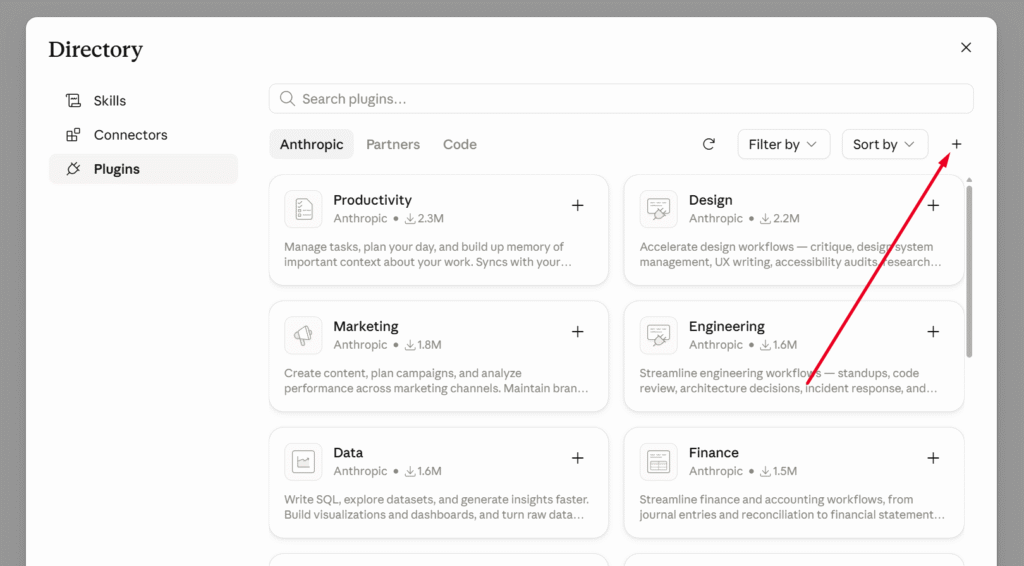Screen dimensions: 1024x566
Task: Click the Engineering description 'Streamline engineering workflows'
Action: click(x=788, y=381)
